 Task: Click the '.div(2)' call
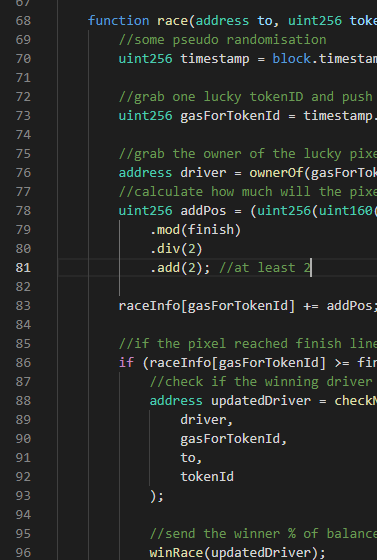(x=176, y=249)
